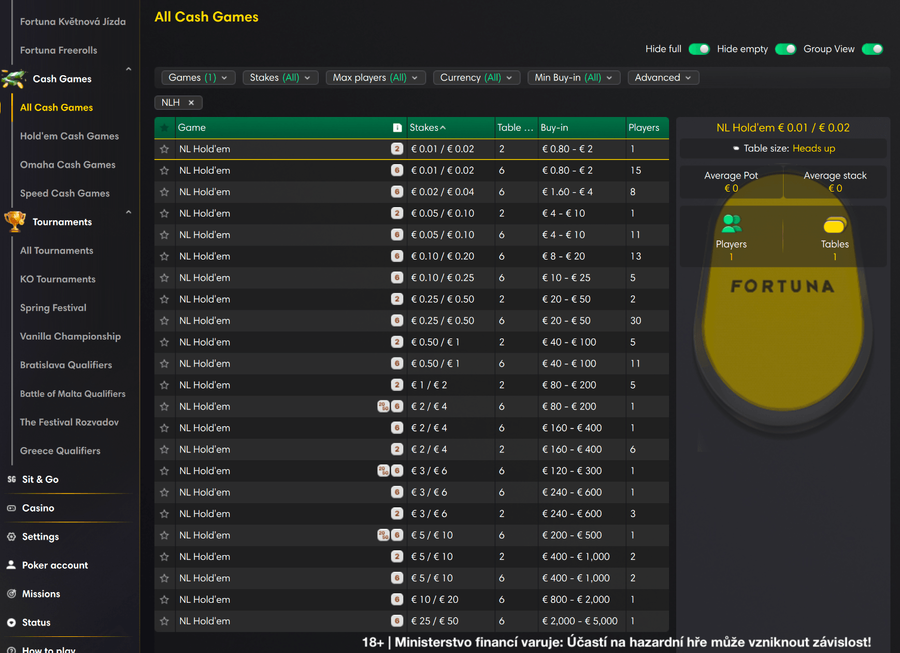Viewport: 900px width, 653px height.
Task: Star the €1/€2 NL Hold'em row
Action: tap(165, 385)
